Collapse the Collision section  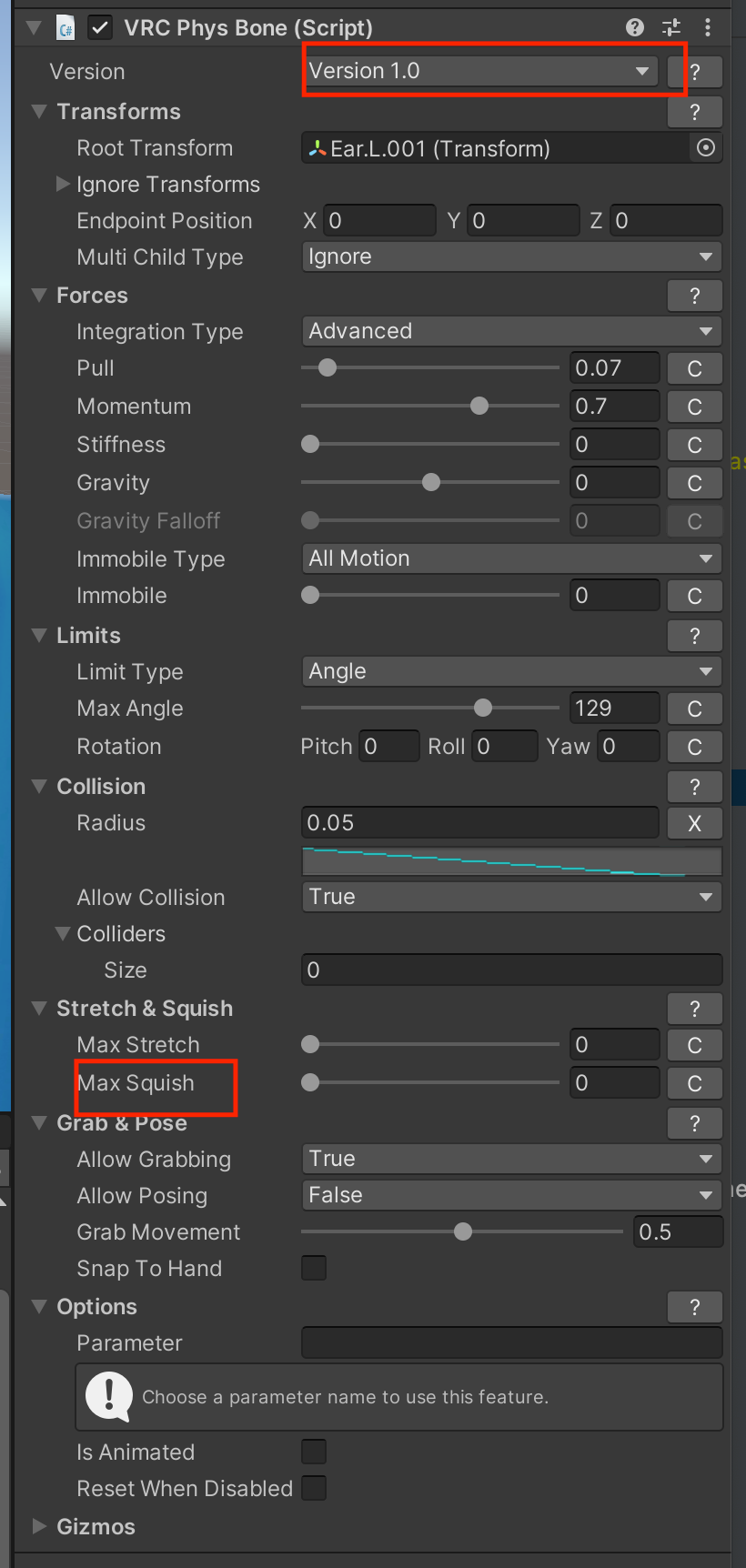click(39, 787)
